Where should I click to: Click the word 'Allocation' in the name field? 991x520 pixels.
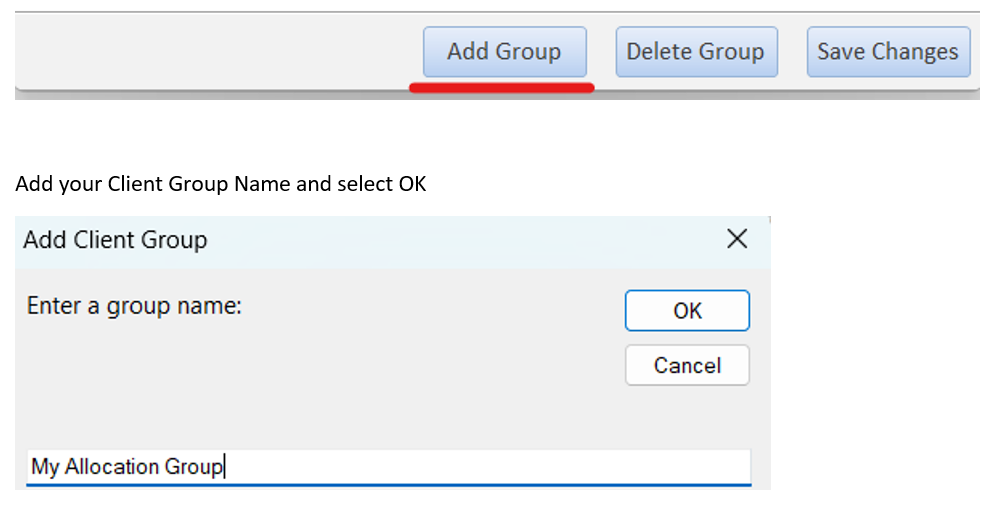coord(112,467)
